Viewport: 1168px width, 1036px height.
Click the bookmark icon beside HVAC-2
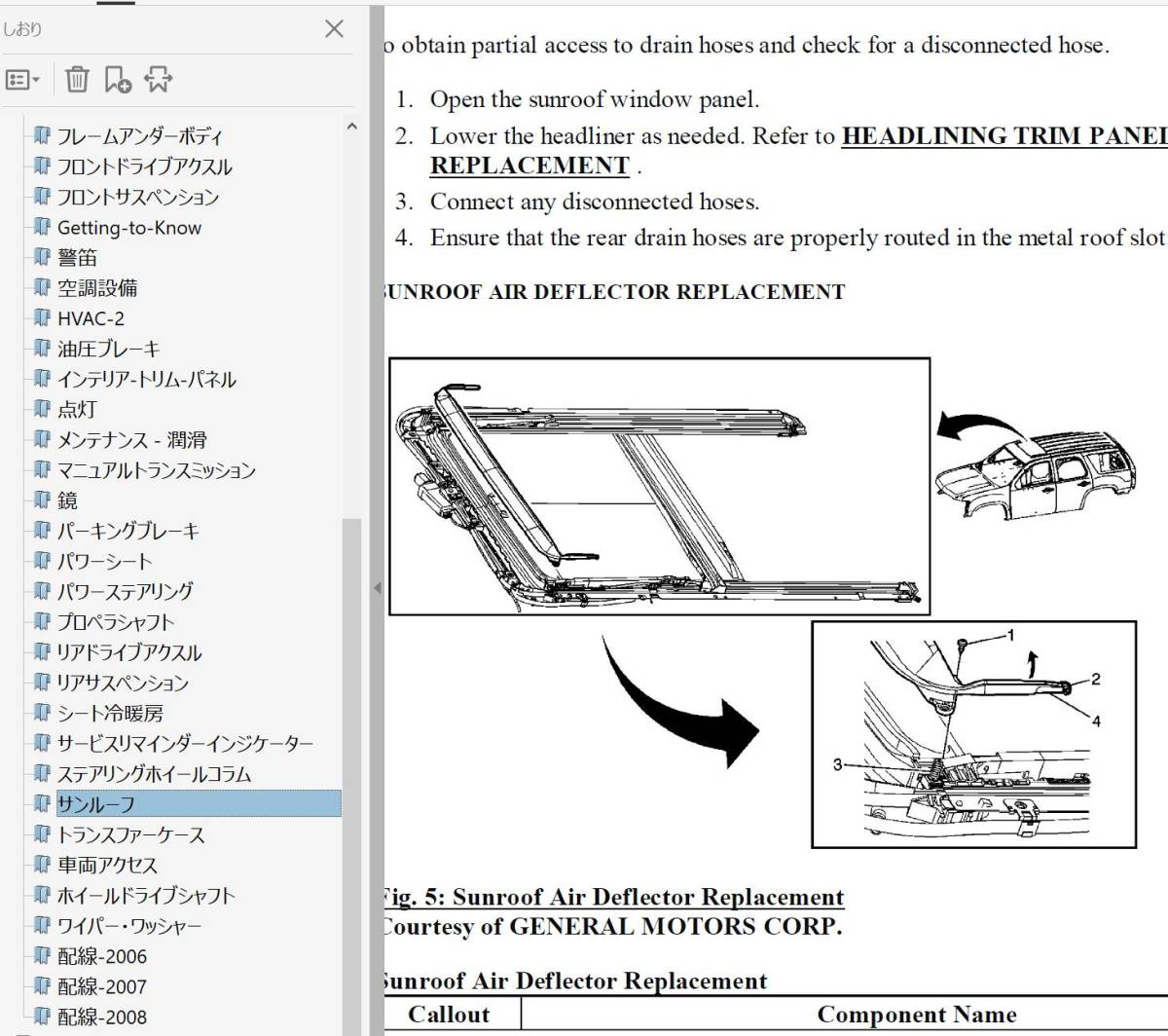[41, 318]
